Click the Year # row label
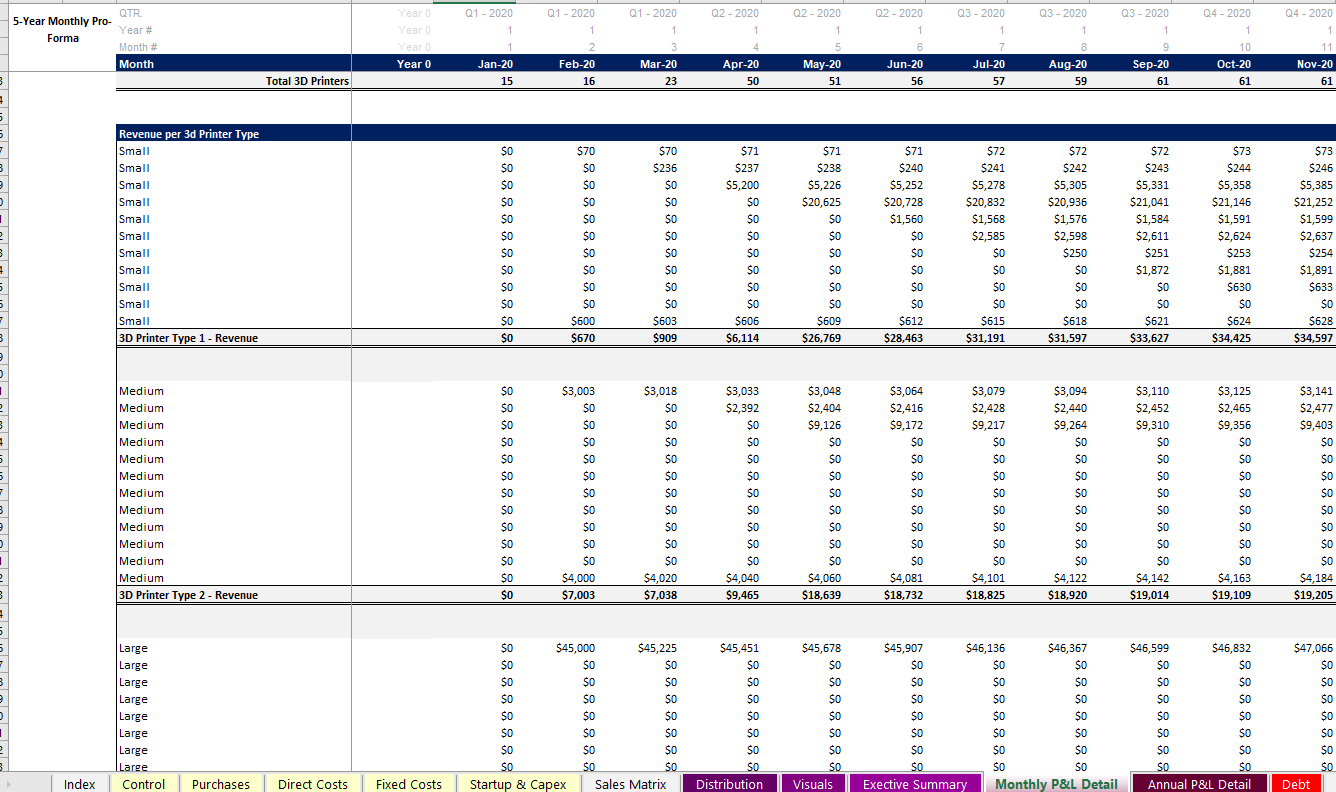Screen dimensions: 1336x792 (x=135, y=30)
